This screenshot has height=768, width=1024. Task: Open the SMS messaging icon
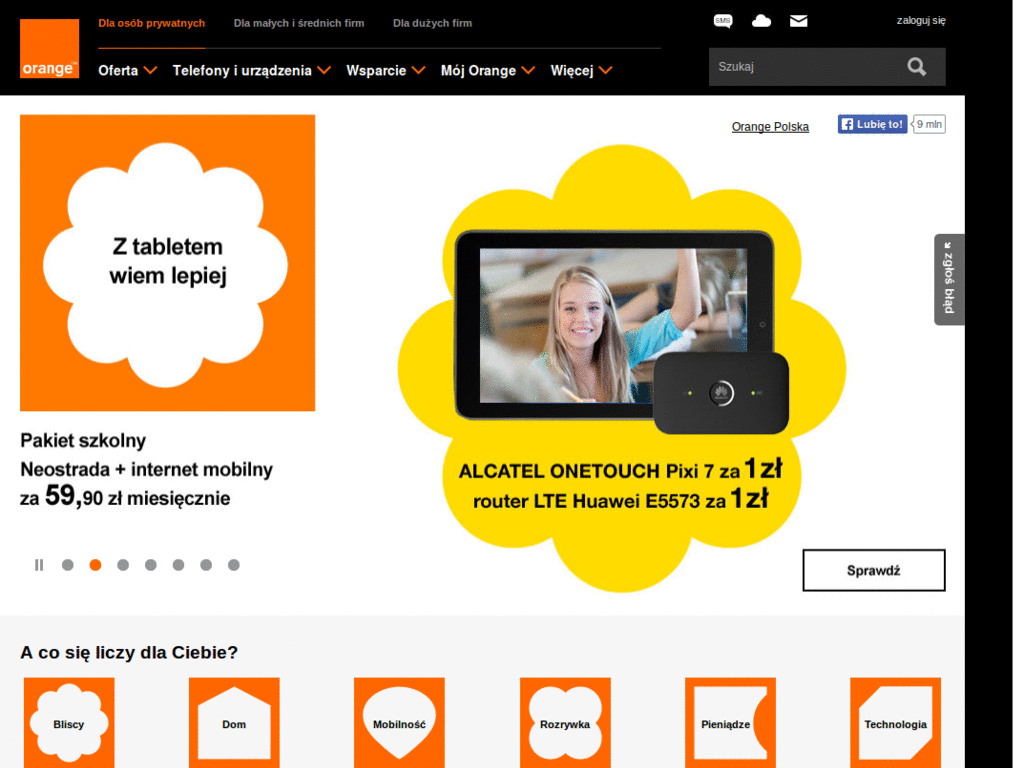pyautogui.click(x=722, y=20)
